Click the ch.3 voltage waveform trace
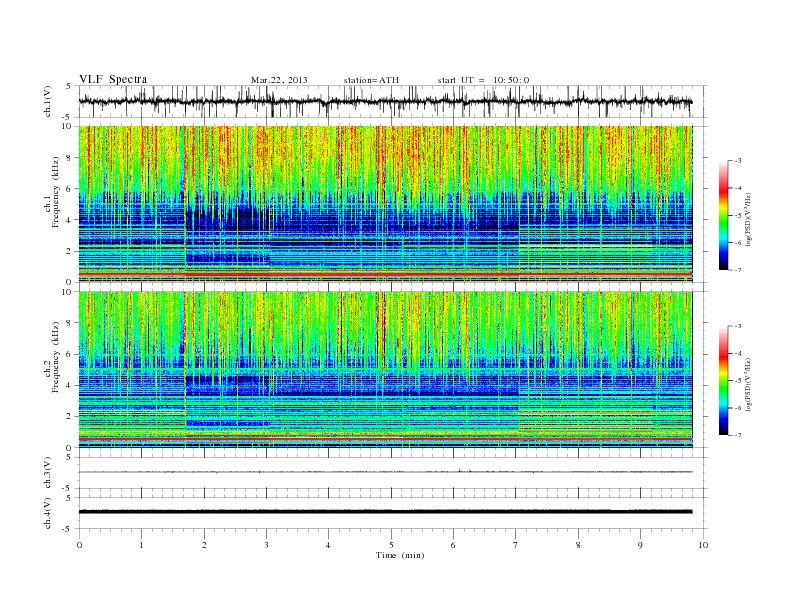Screen dimensions: 792x612 [385, 472]
